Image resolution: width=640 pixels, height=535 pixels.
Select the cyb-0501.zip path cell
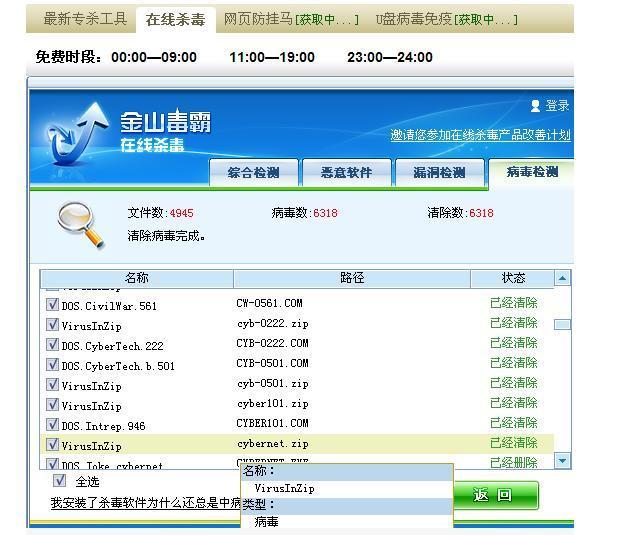click(273, 384)
